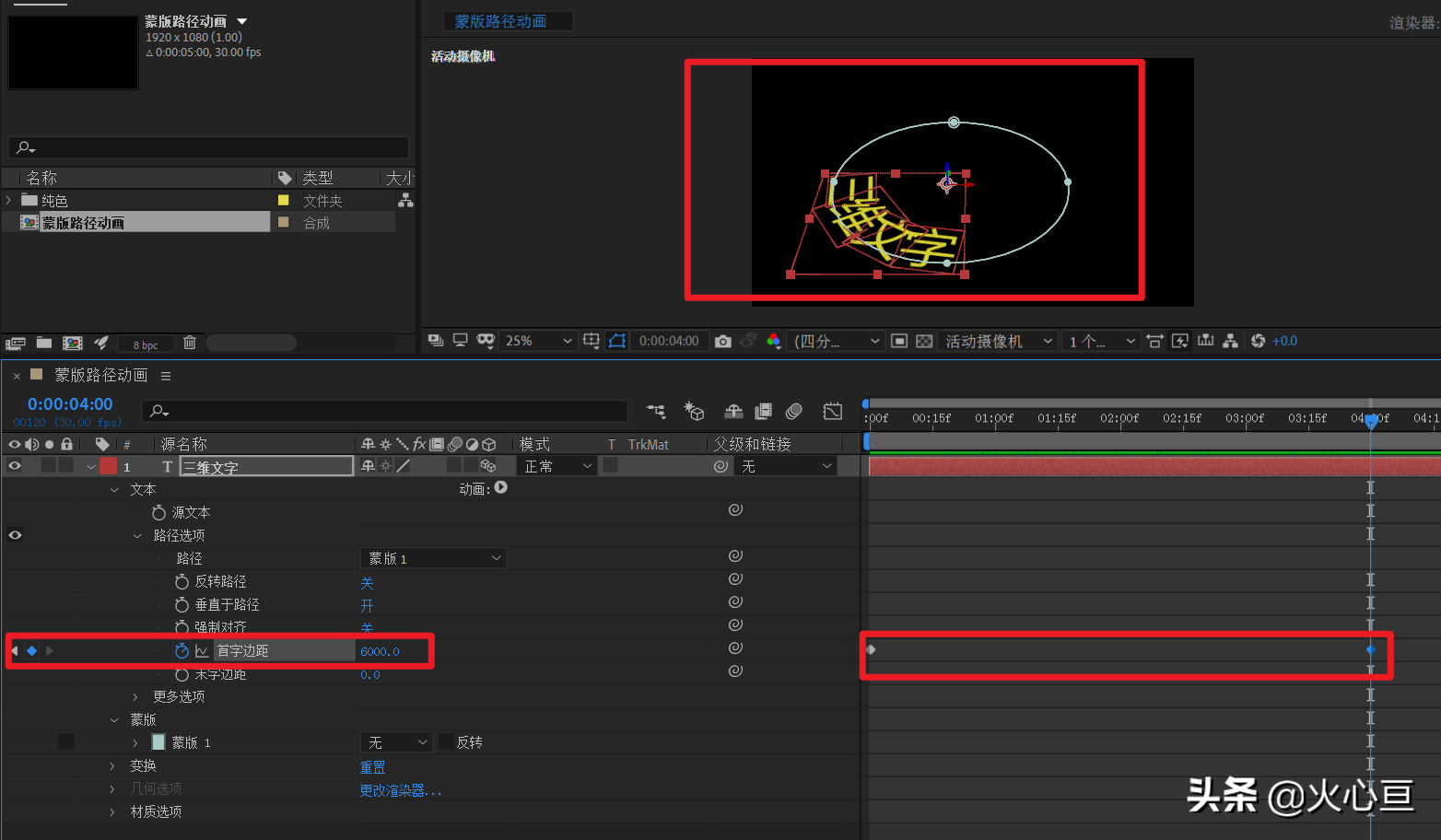Open blend mode 正常 dropdown
Image resolution: width=1441 pixels, height=840 pixels.
coord(556,466)
